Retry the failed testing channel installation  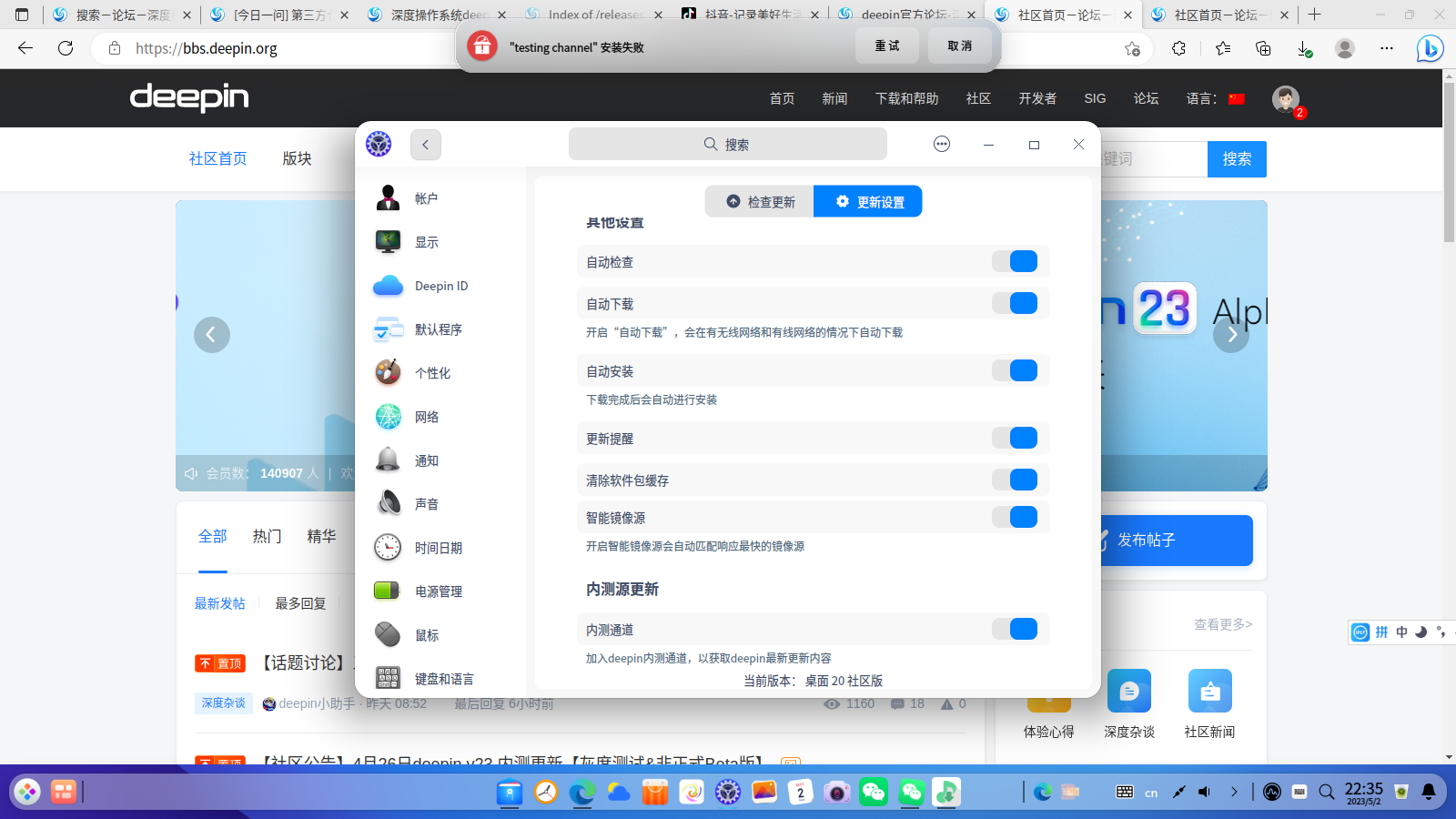point(886,45)
